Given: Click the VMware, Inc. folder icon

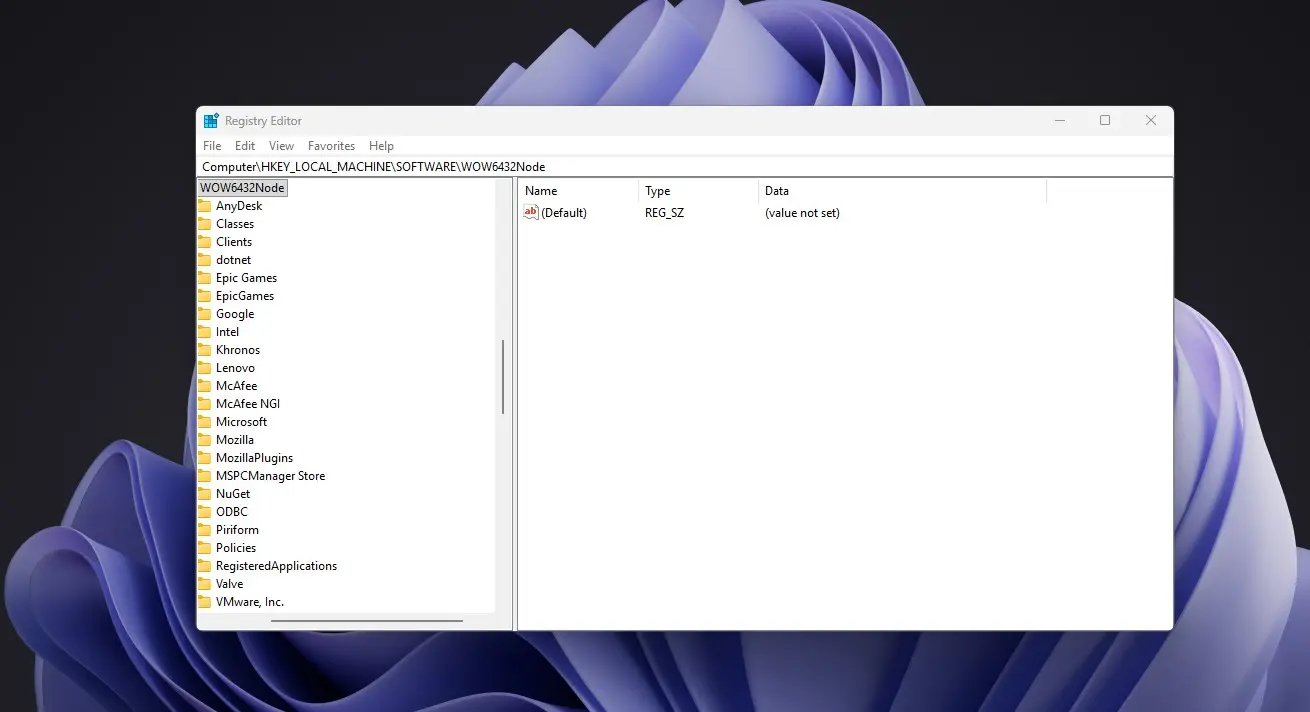Looking at the screenshot, I should [x=204, y=602].
